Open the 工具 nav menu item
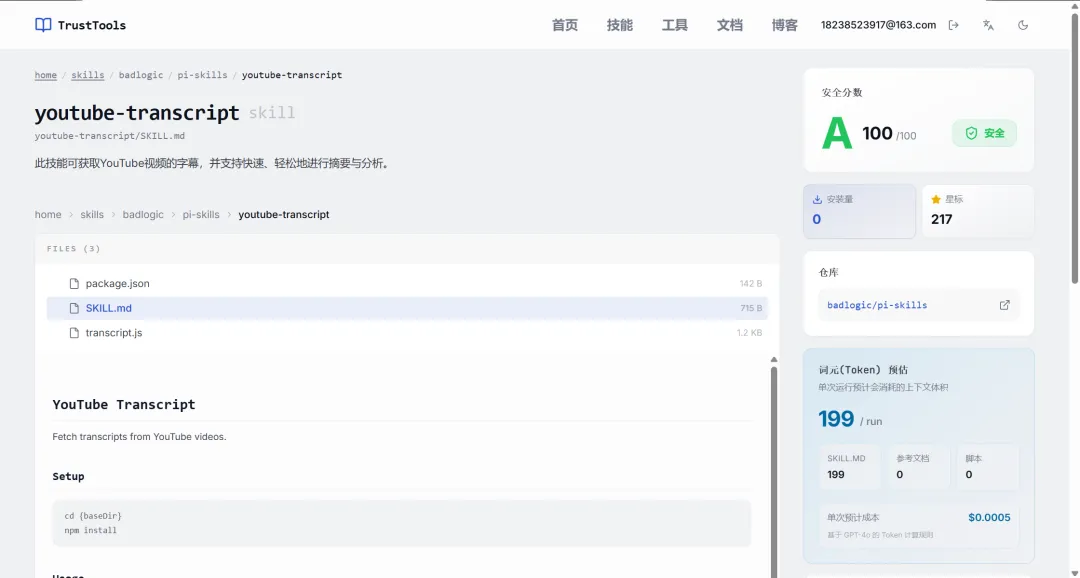Screen dimensions: 1080x578 pyautogui.click(x=675, y=25)
